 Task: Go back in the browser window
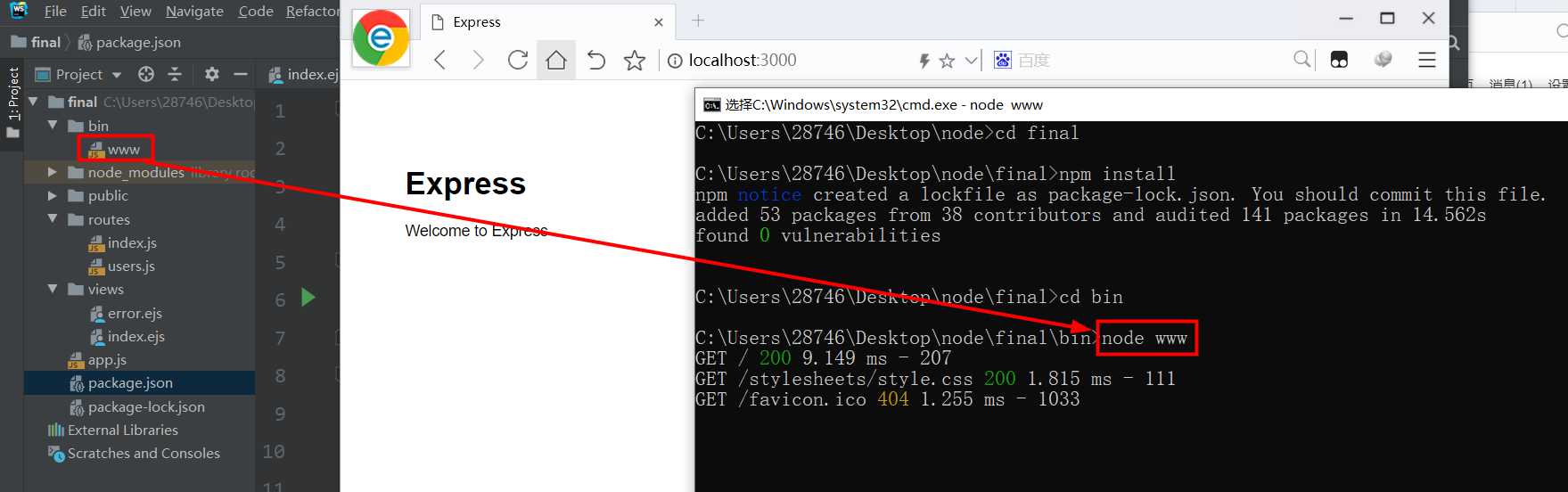coord(440,60)
